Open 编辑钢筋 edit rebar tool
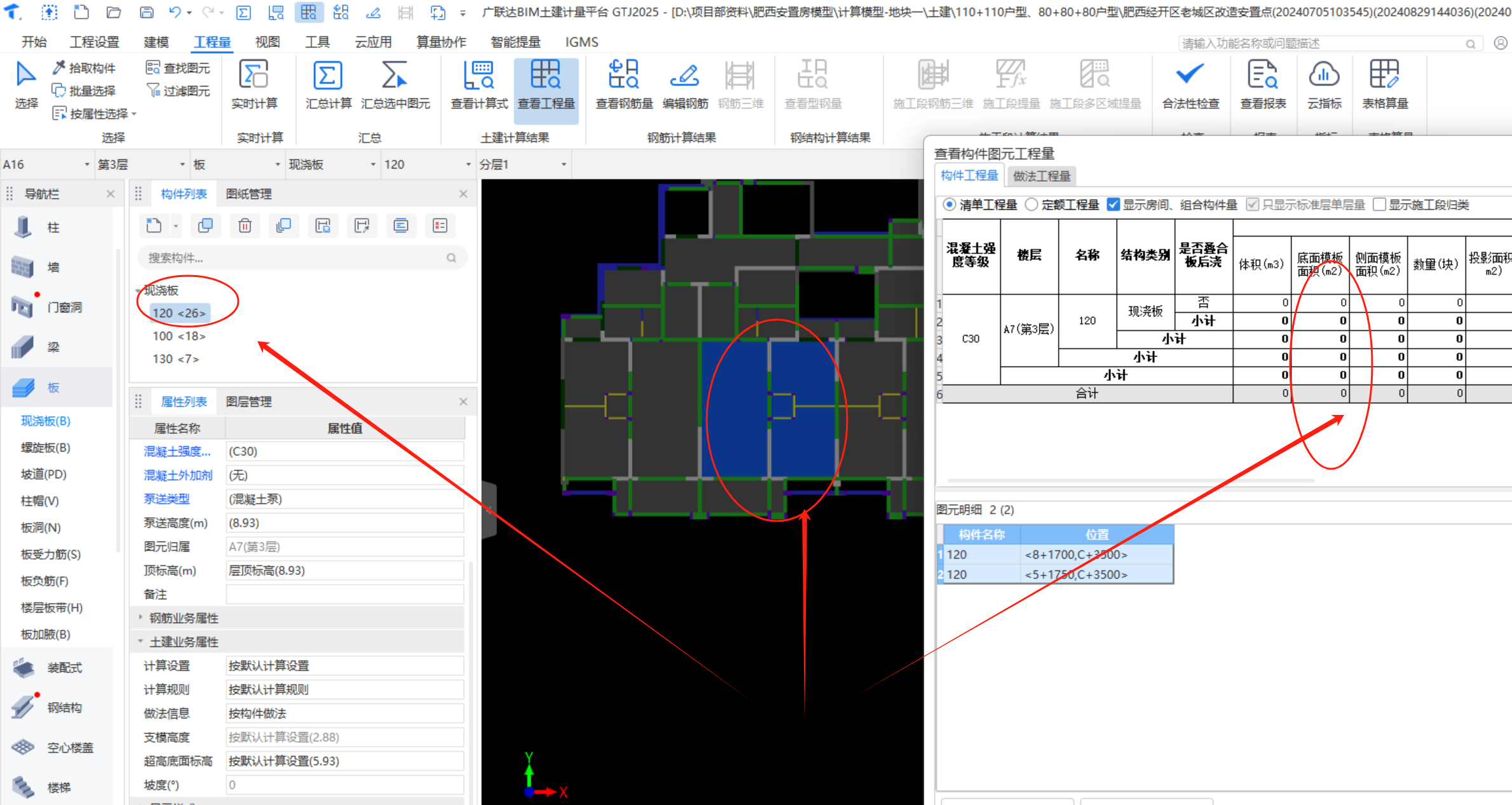 [x=685, y=85]
